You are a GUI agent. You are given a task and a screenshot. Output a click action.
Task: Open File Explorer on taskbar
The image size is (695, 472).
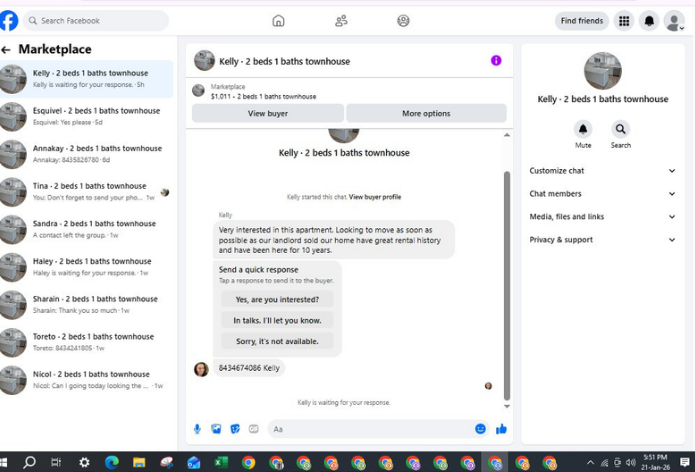coord(139,463)
